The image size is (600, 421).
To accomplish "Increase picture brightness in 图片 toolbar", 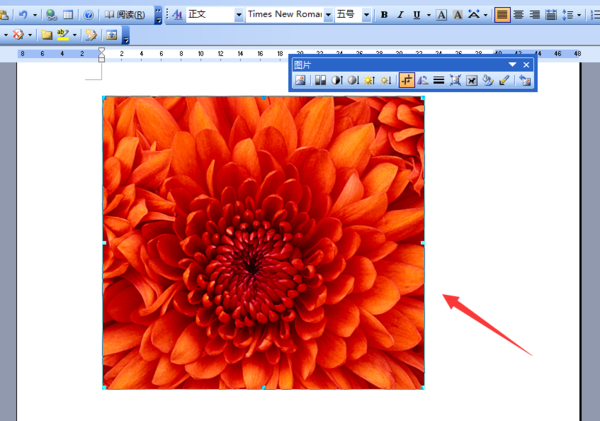I will point(370,80).
